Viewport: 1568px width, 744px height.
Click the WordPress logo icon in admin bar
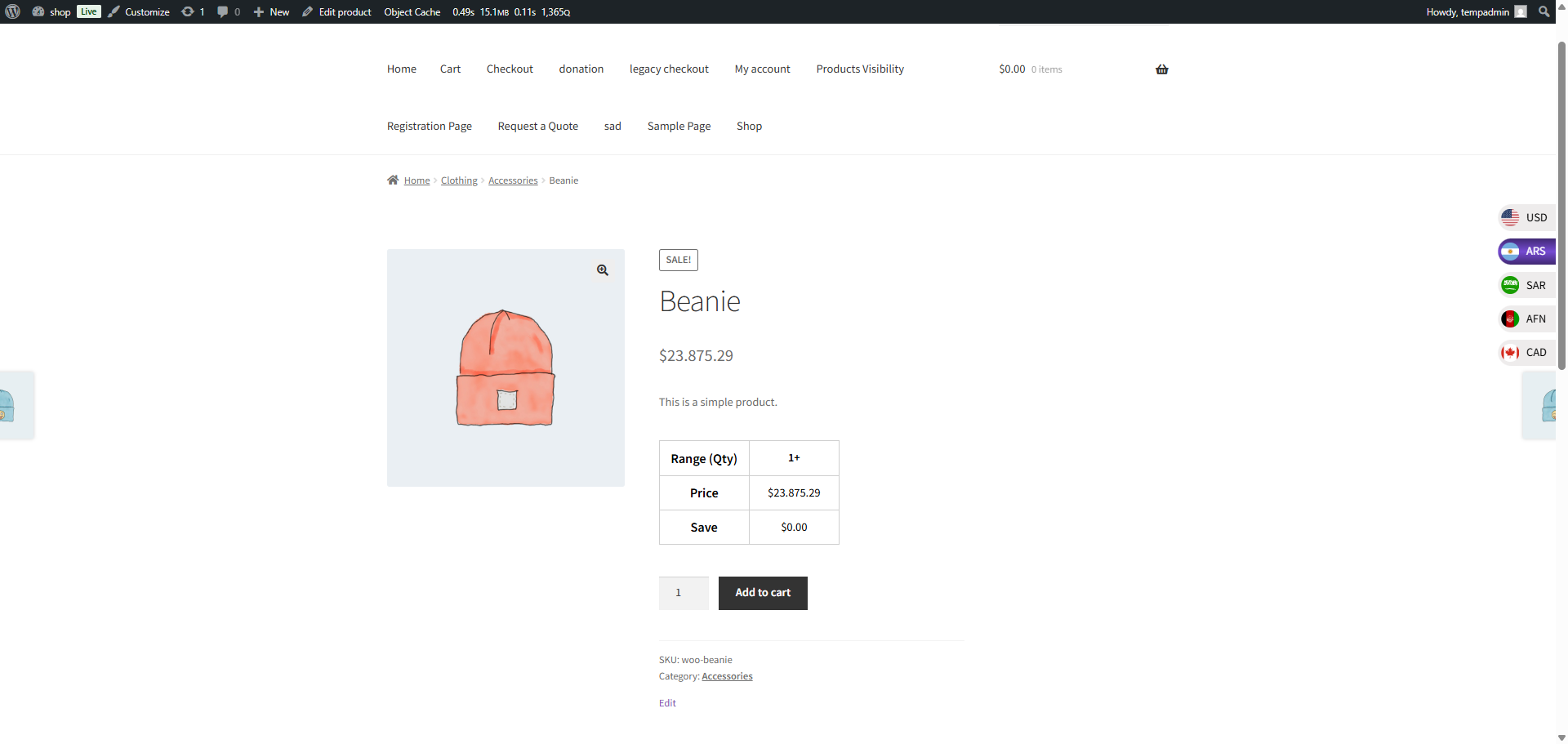[x=12, y=11]
